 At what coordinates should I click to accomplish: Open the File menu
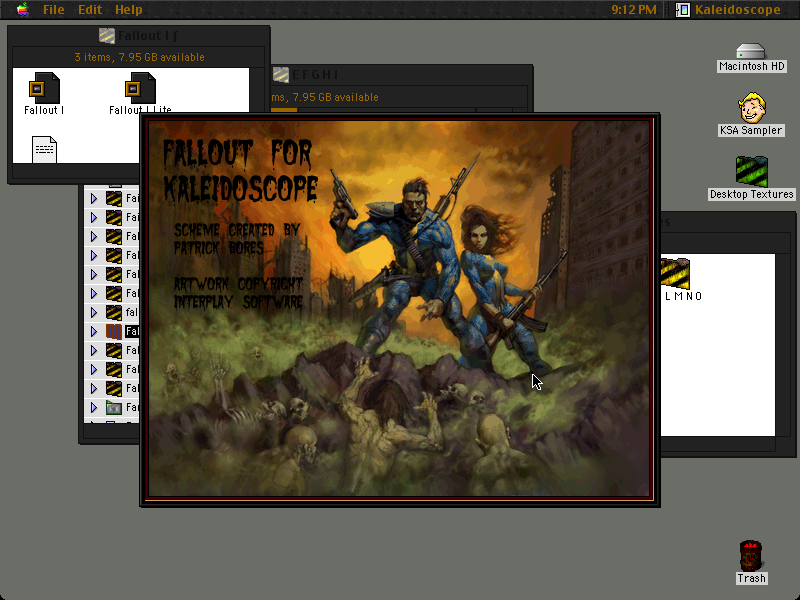[x=54, y=10]
